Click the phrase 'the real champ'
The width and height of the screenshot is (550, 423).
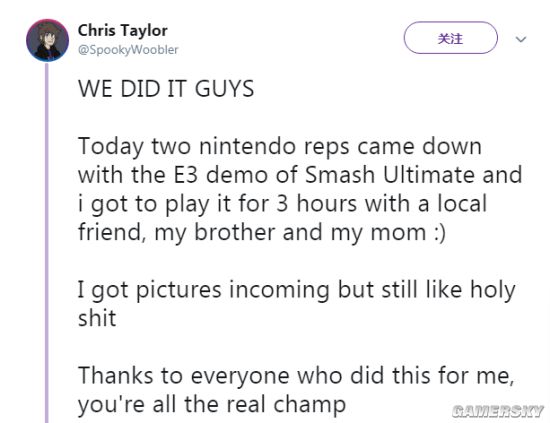click(x=265, y=404)
